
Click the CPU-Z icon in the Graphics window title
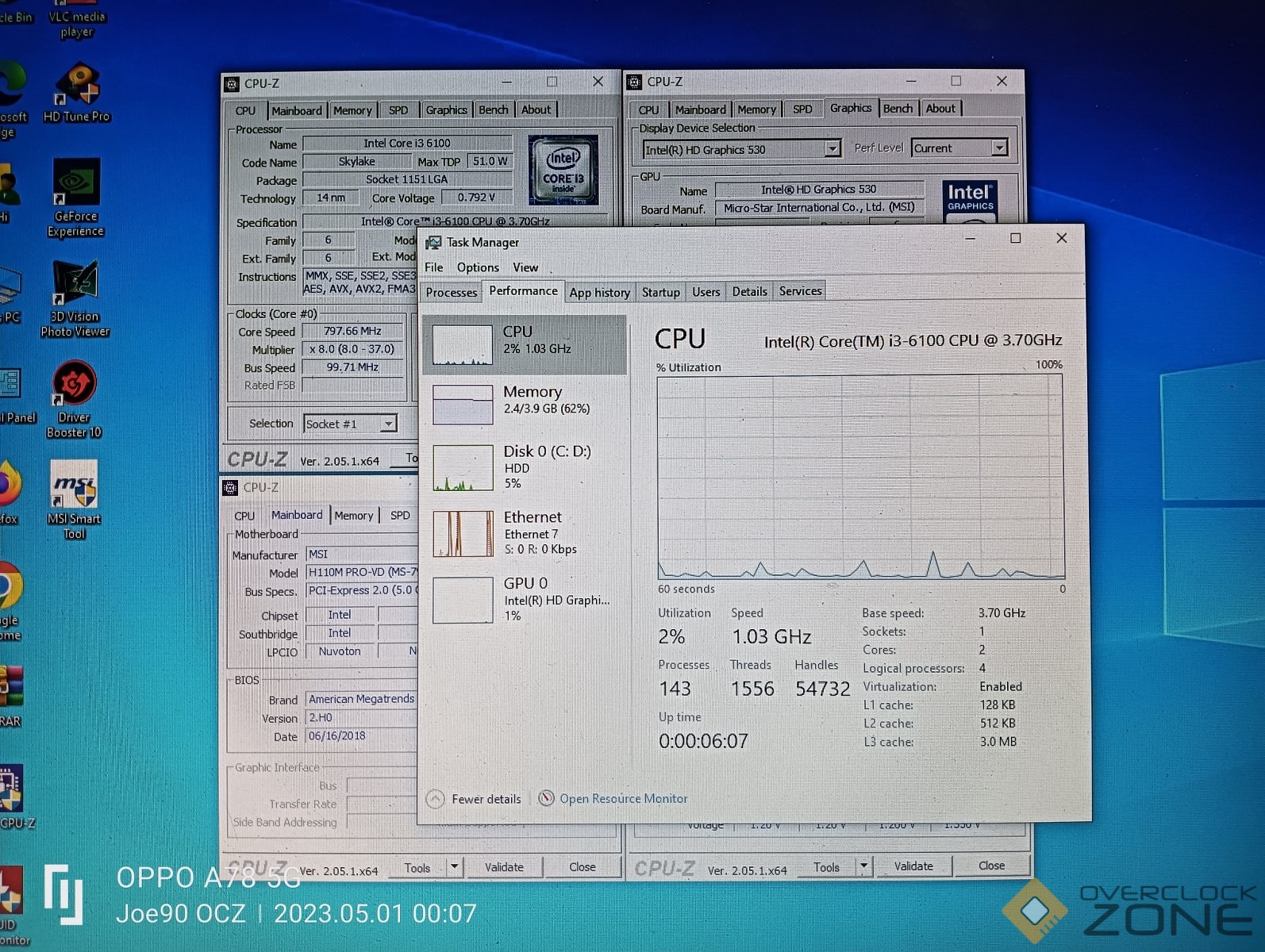point(634,82)
